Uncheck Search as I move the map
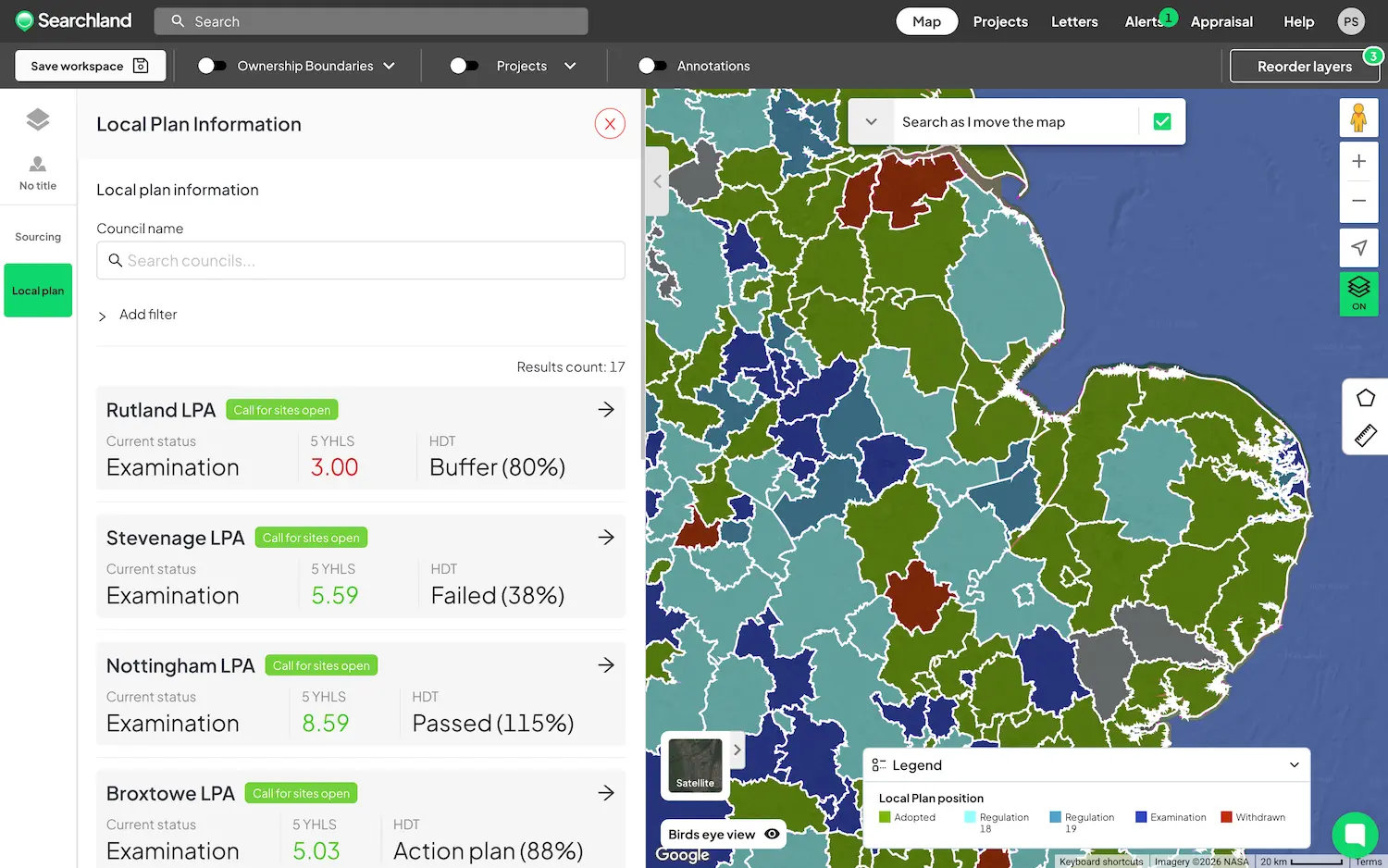This screenshot has height=868, width=1388. [x=1162, y=120]
